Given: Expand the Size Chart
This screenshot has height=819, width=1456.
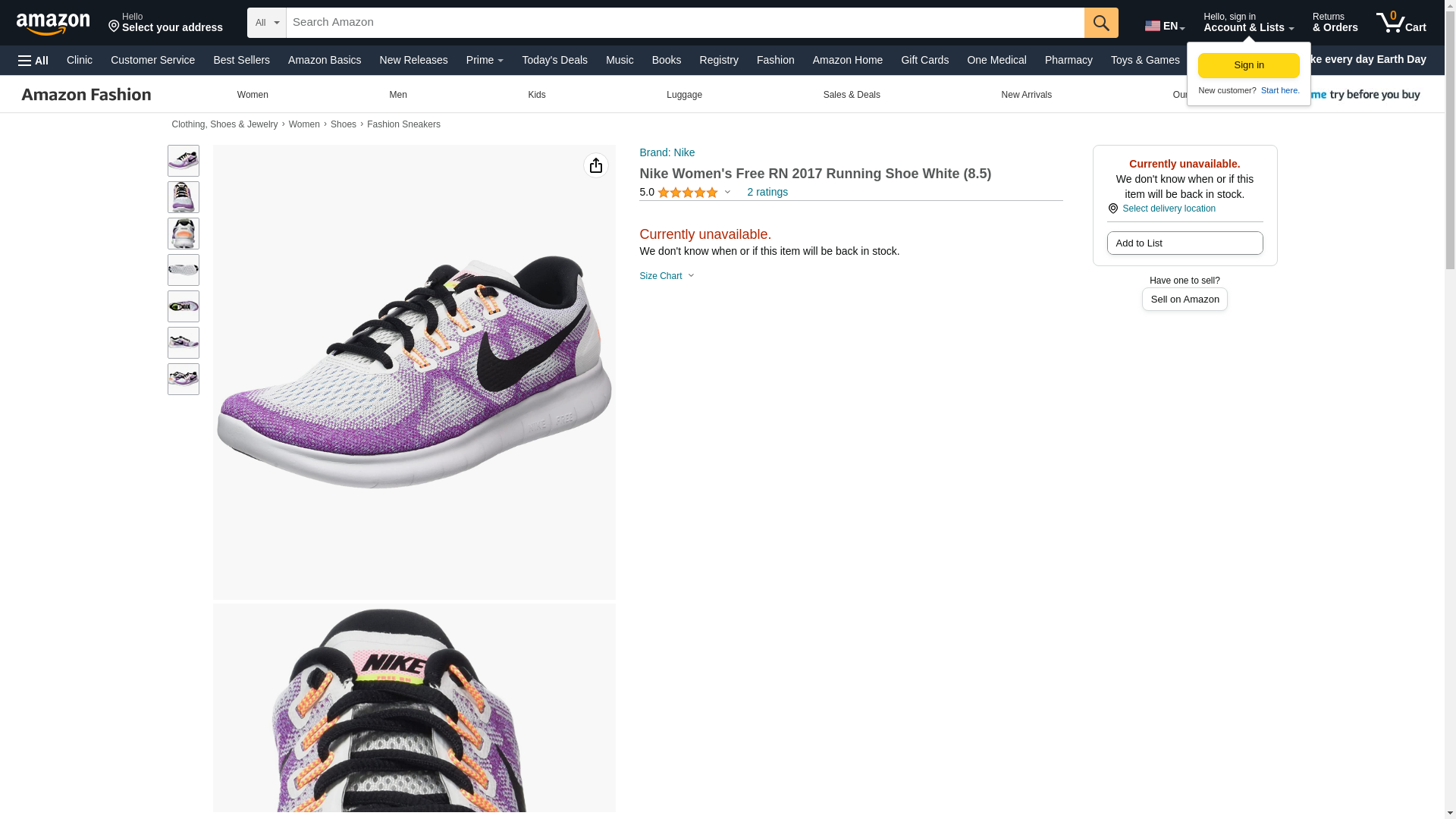Looking at the screenshot, I should (x=667, y=276).
